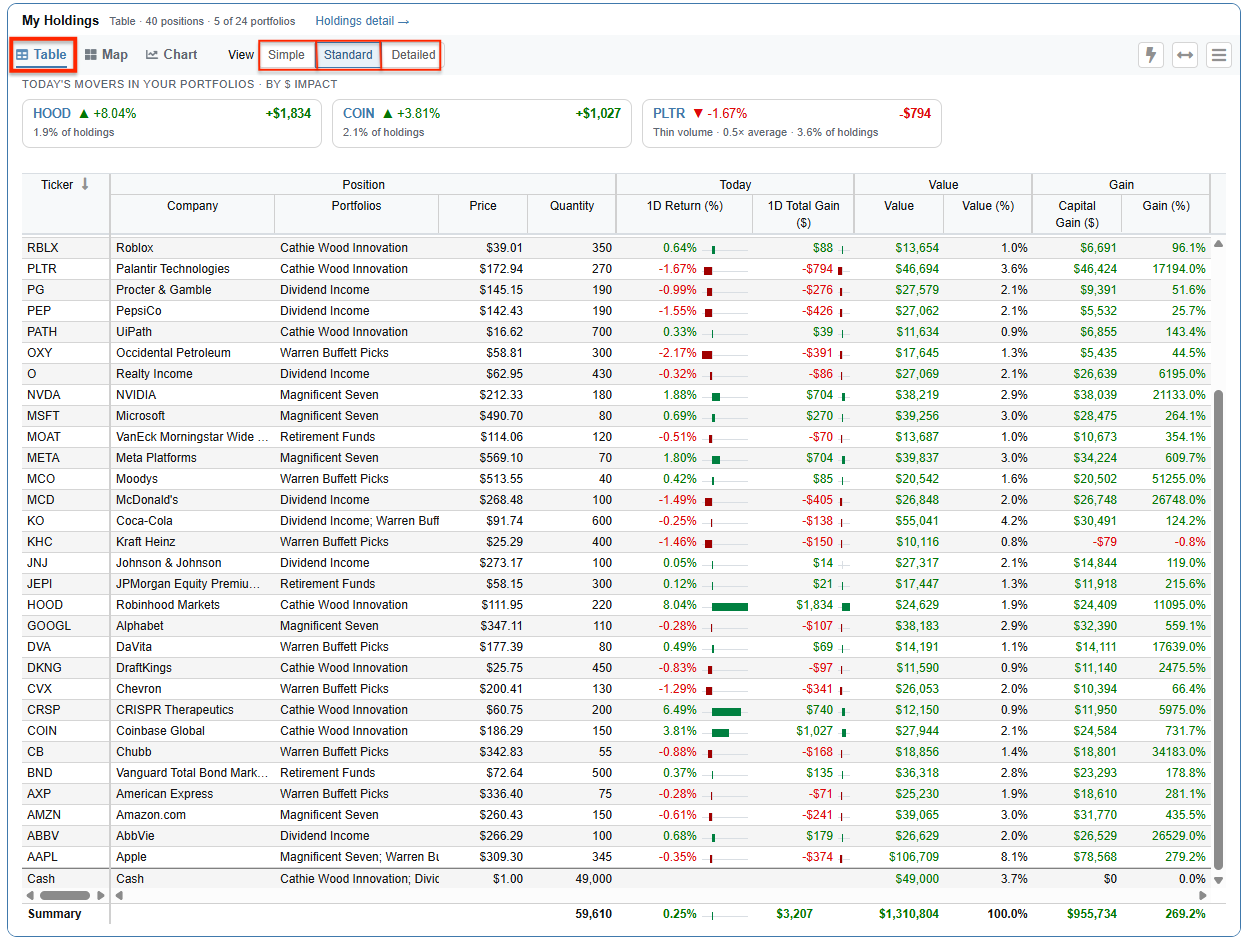
Task: Click the horizontal scrollbar thumb
Action: pyautogui.click(x=65, y=896)
